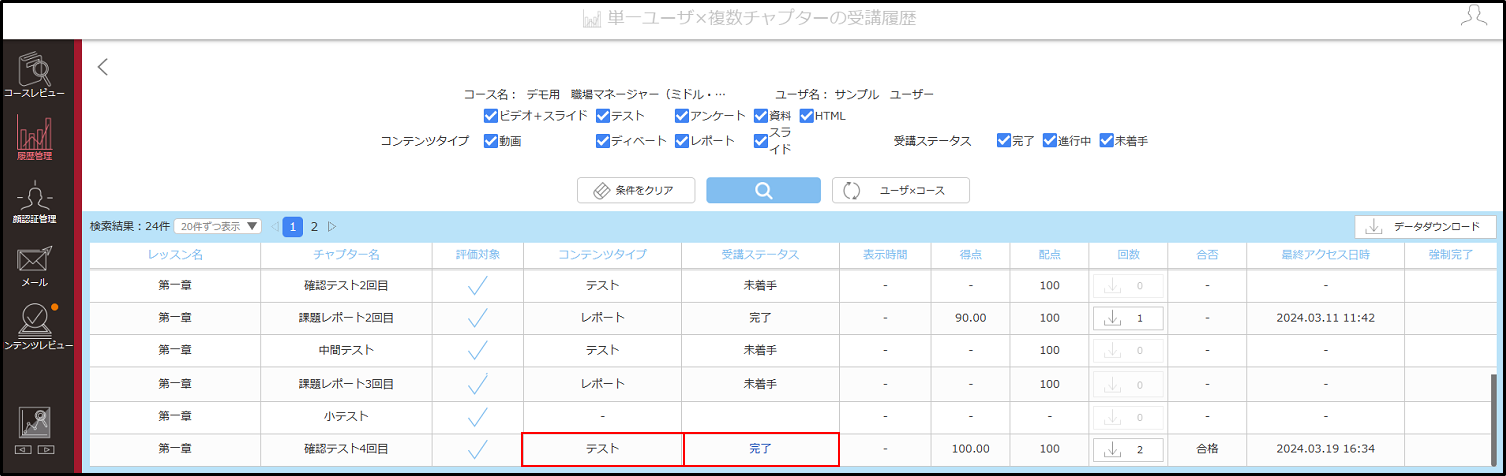Toggle レポート content type checkbox
This screenshot has height=476, width=1506.
(682, 141)
